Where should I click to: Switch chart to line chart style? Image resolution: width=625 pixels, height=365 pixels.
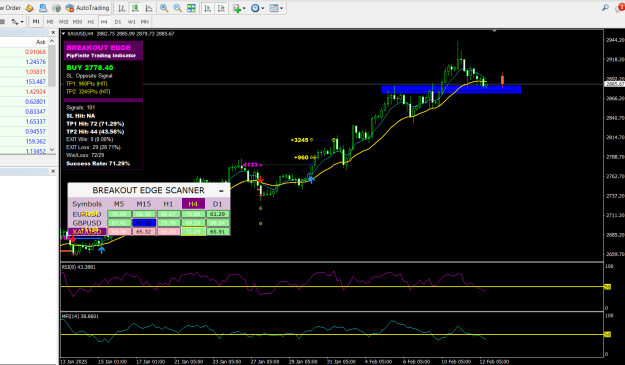coord(149,8)
